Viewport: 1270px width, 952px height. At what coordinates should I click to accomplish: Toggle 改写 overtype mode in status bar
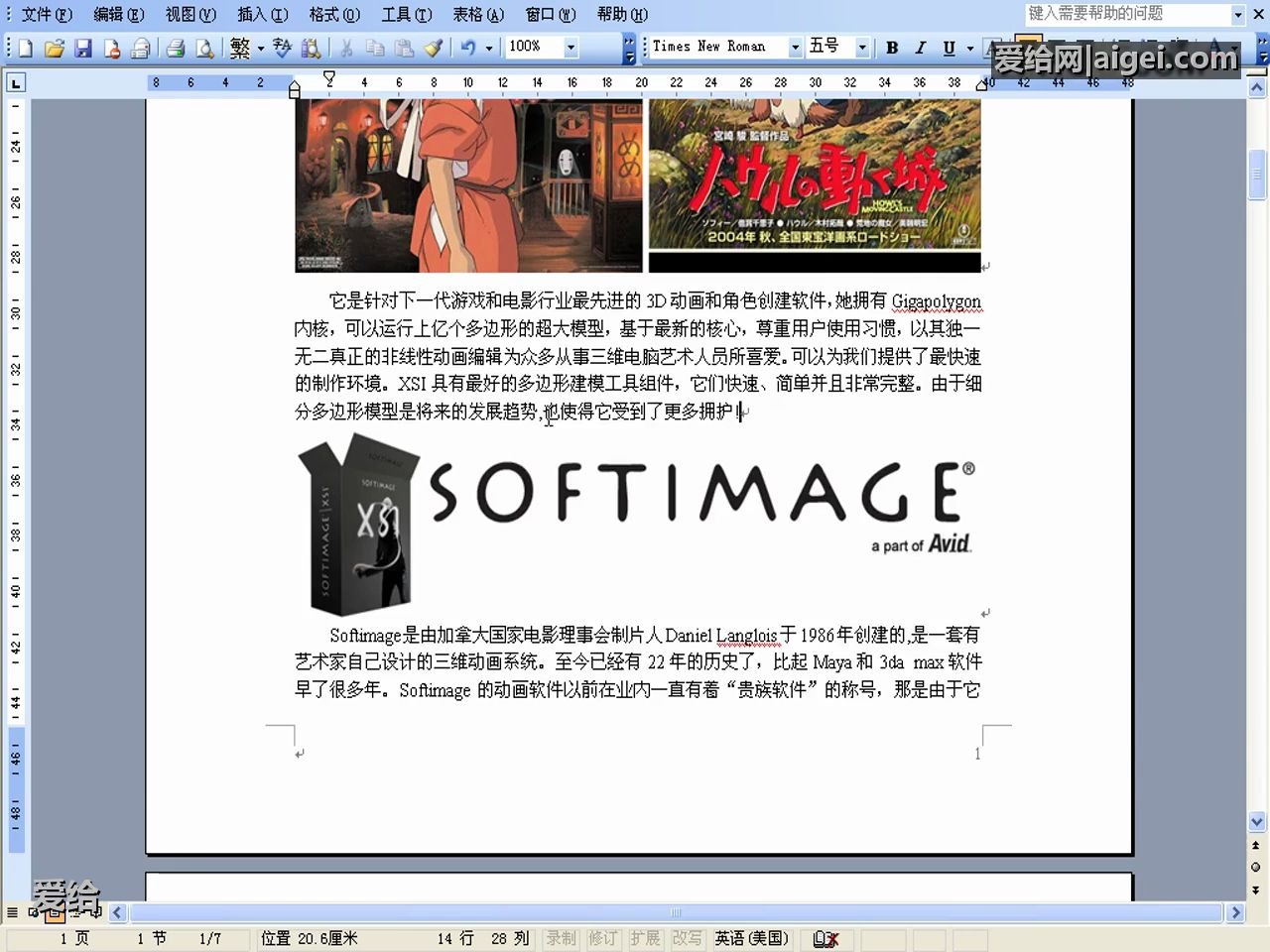pos(687,938)
